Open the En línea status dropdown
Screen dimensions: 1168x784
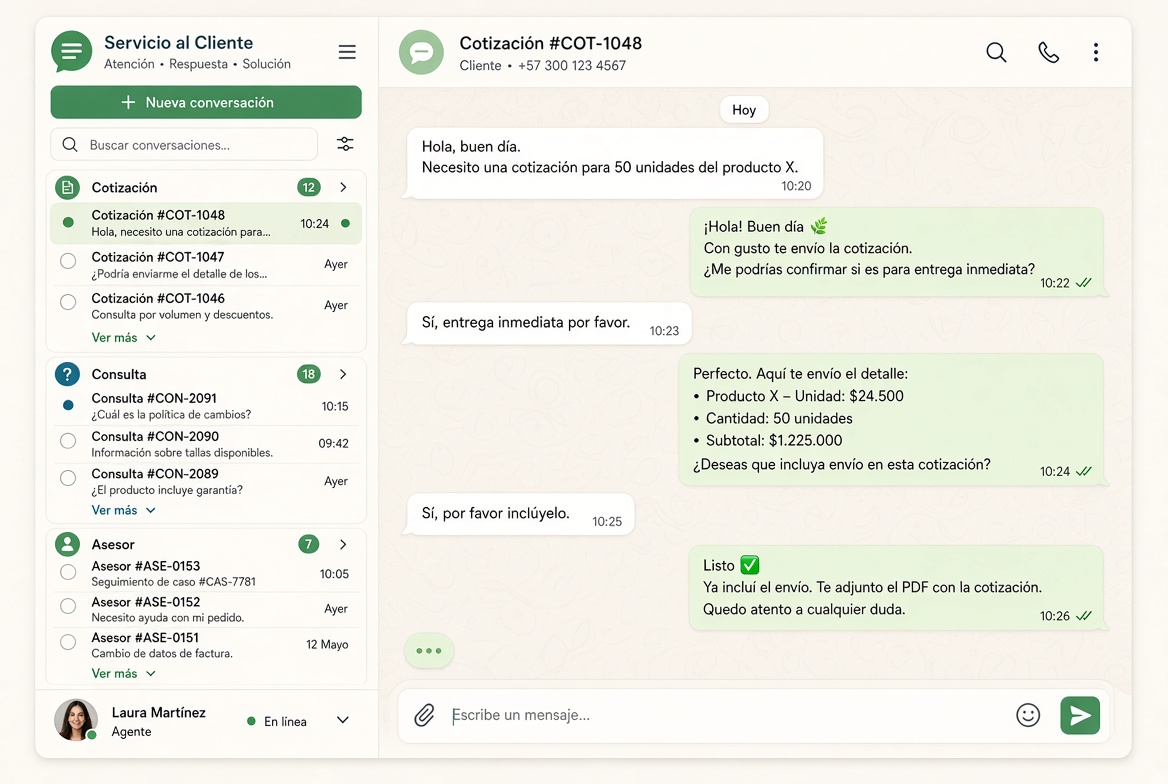pos(343,721)
